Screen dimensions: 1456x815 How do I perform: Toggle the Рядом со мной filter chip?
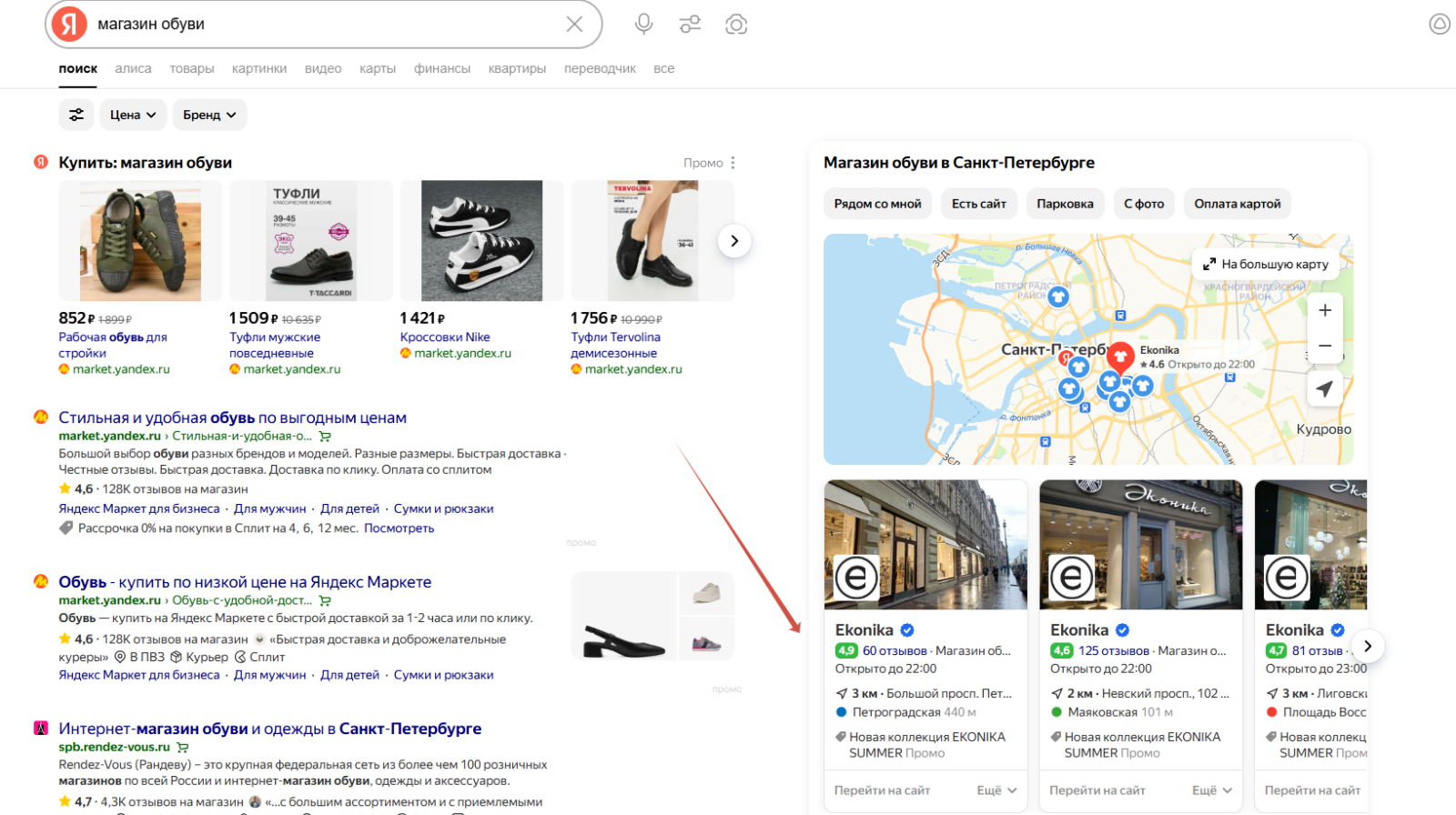coord(878,204)
